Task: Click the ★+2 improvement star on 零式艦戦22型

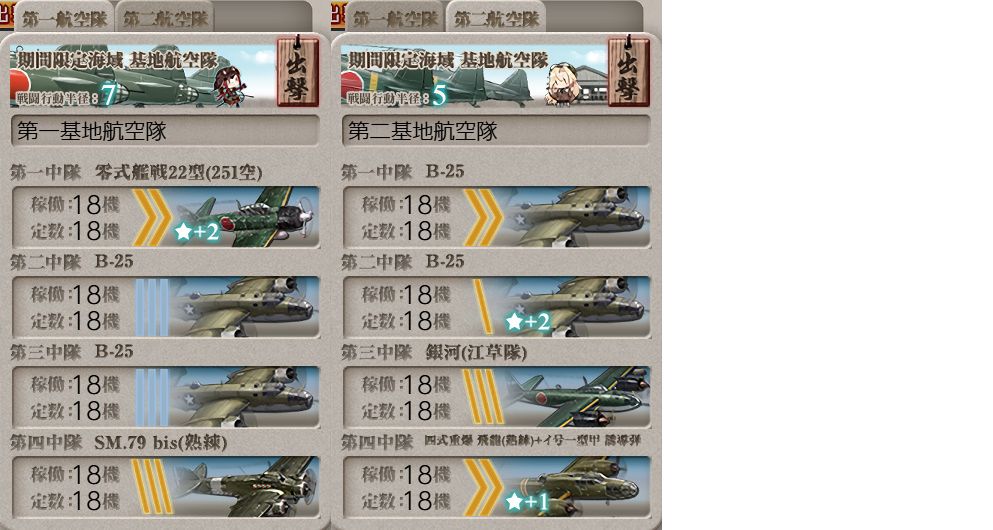Action: [197, 232]
